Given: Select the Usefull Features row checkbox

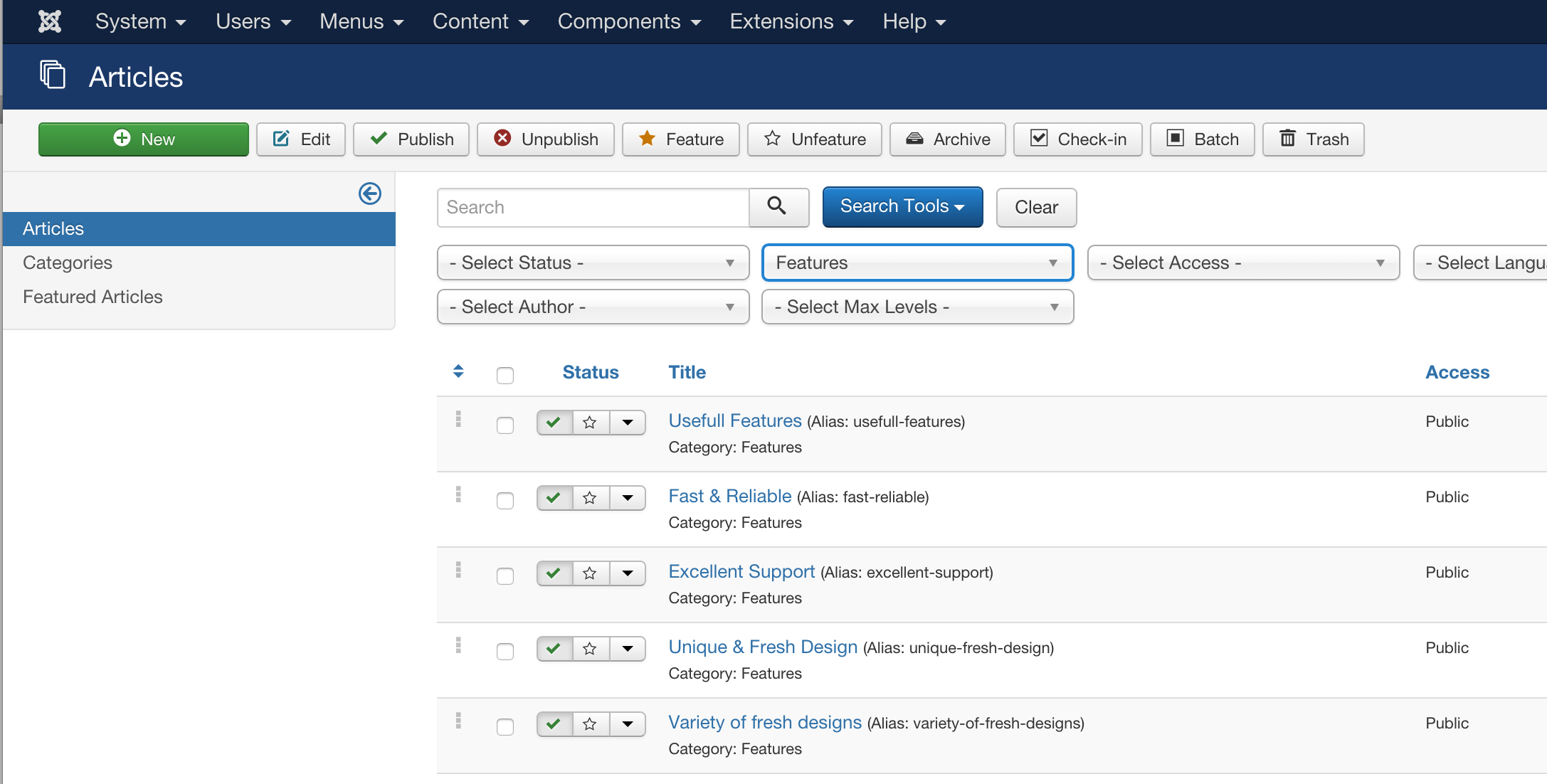Looking at the screenshot, I should pyautogui.click(x=505, y=425).
